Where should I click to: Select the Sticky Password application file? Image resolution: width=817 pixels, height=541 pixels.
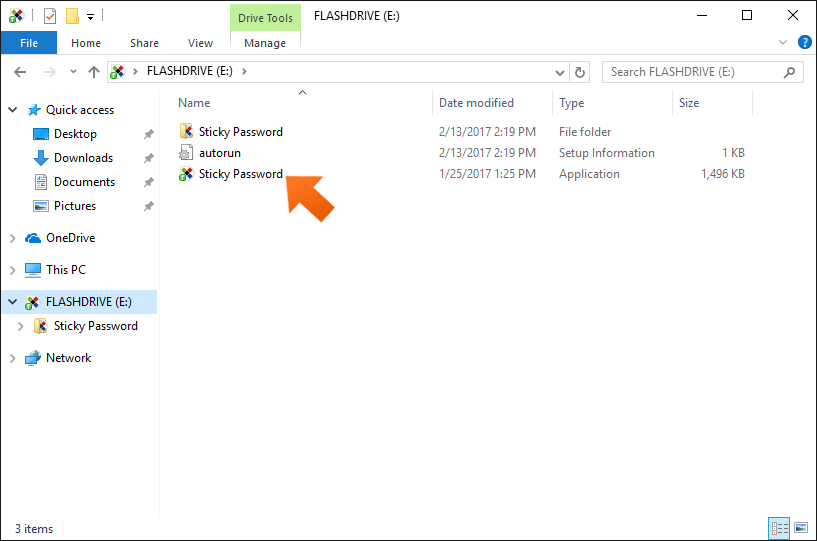(461, 174)
